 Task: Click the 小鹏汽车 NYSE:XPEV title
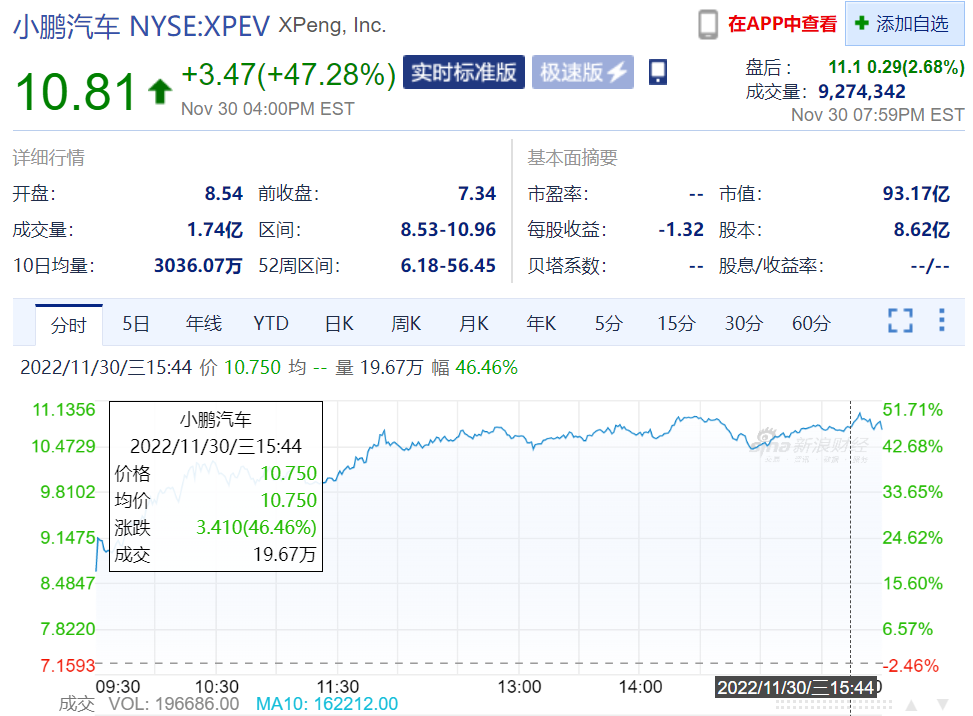[141, 27]
